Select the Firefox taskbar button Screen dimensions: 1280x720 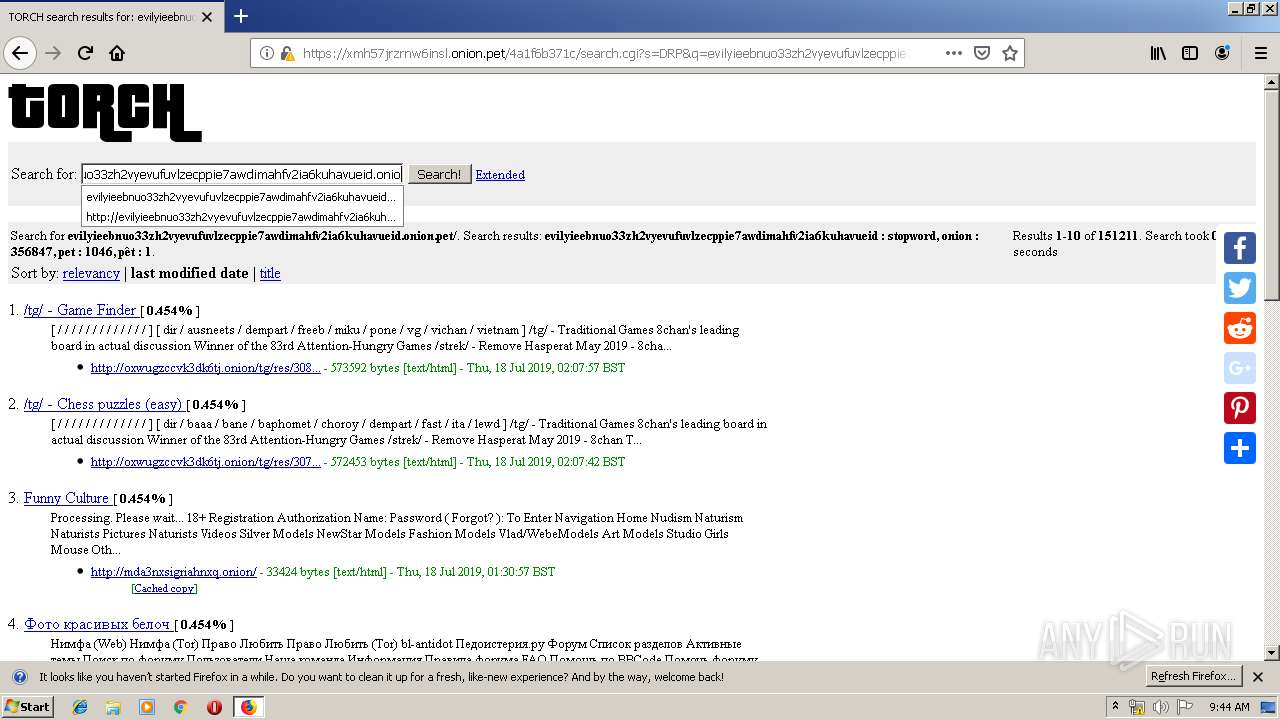(x=248, y=707)
